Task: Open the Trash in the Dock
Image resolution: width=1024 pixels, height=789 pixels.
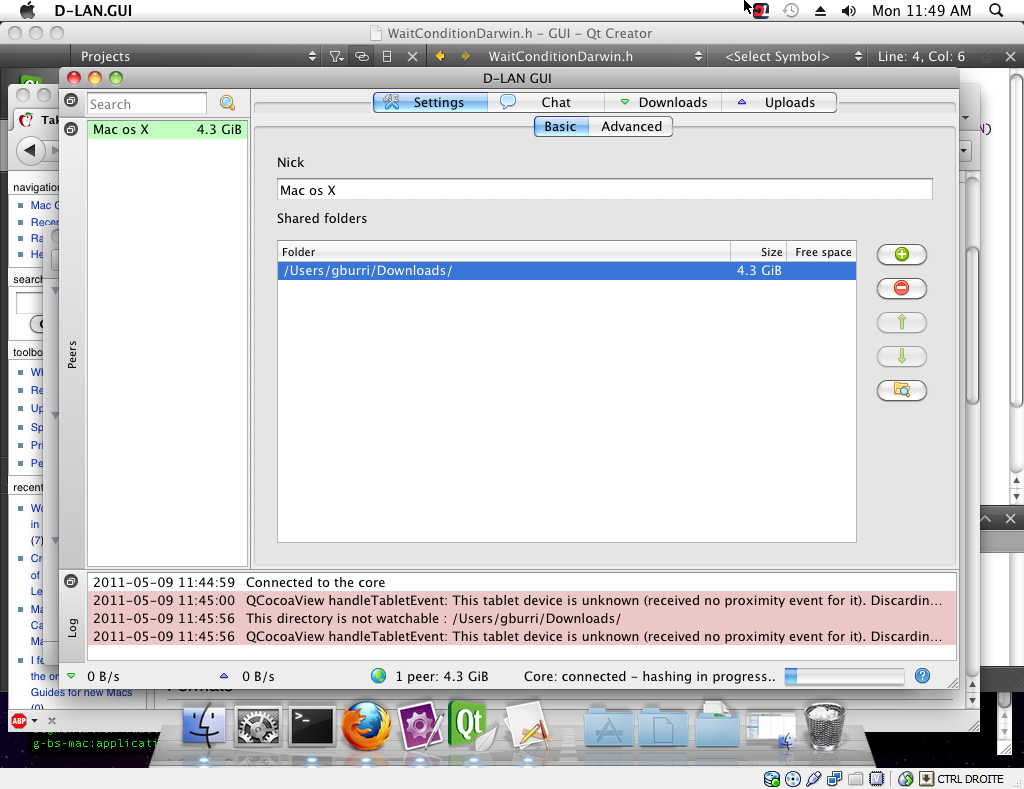Action: [824, 725]
